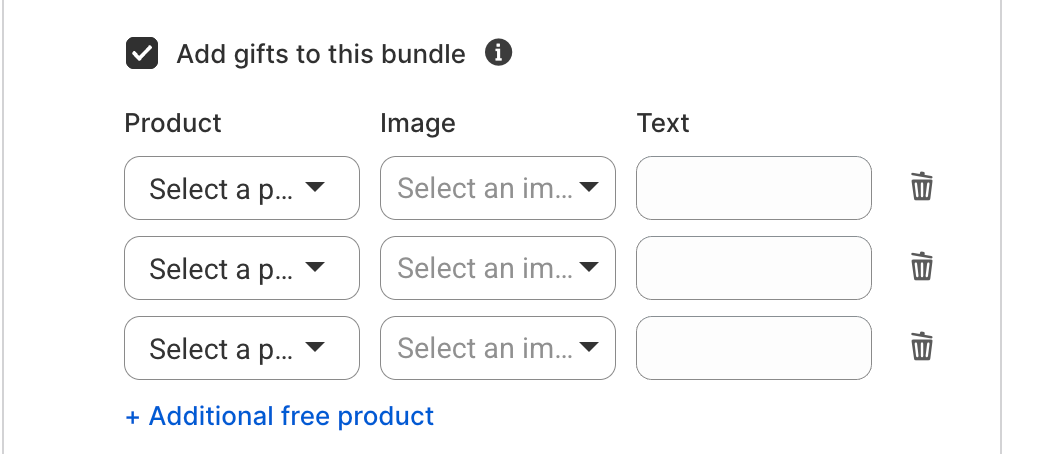This screenshot has height=454, width=1052.
Task: Focus the second row Text field
Action: pos(753,268)
